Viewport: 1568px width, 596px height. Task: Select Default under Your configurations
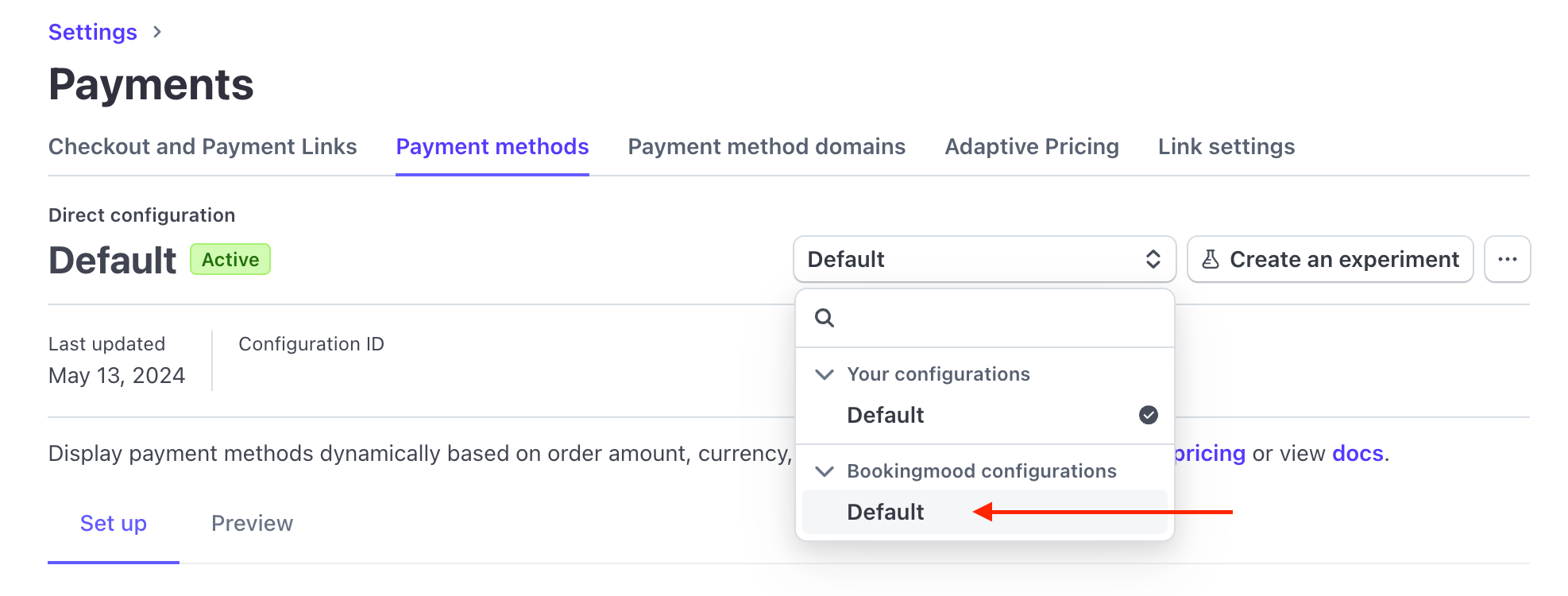click(x=886, y=415)
